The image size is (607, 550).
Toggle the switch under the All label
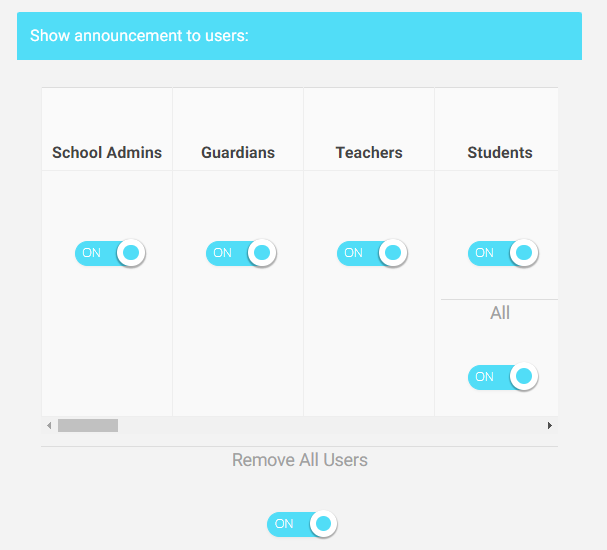coord(503,377)
